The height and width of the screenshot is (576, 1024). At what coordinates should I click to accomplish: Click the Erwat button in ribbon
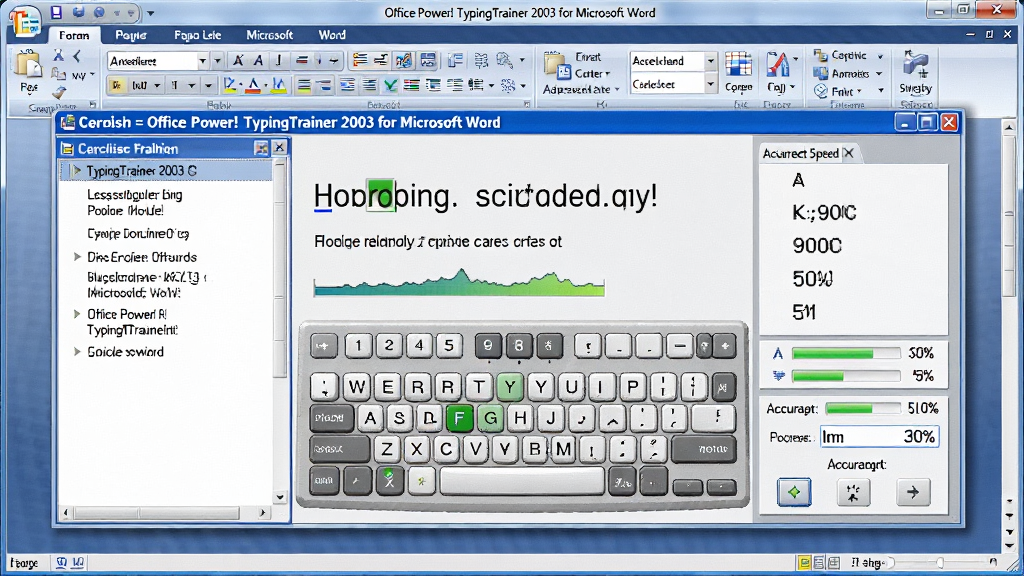tap(588, 57)
